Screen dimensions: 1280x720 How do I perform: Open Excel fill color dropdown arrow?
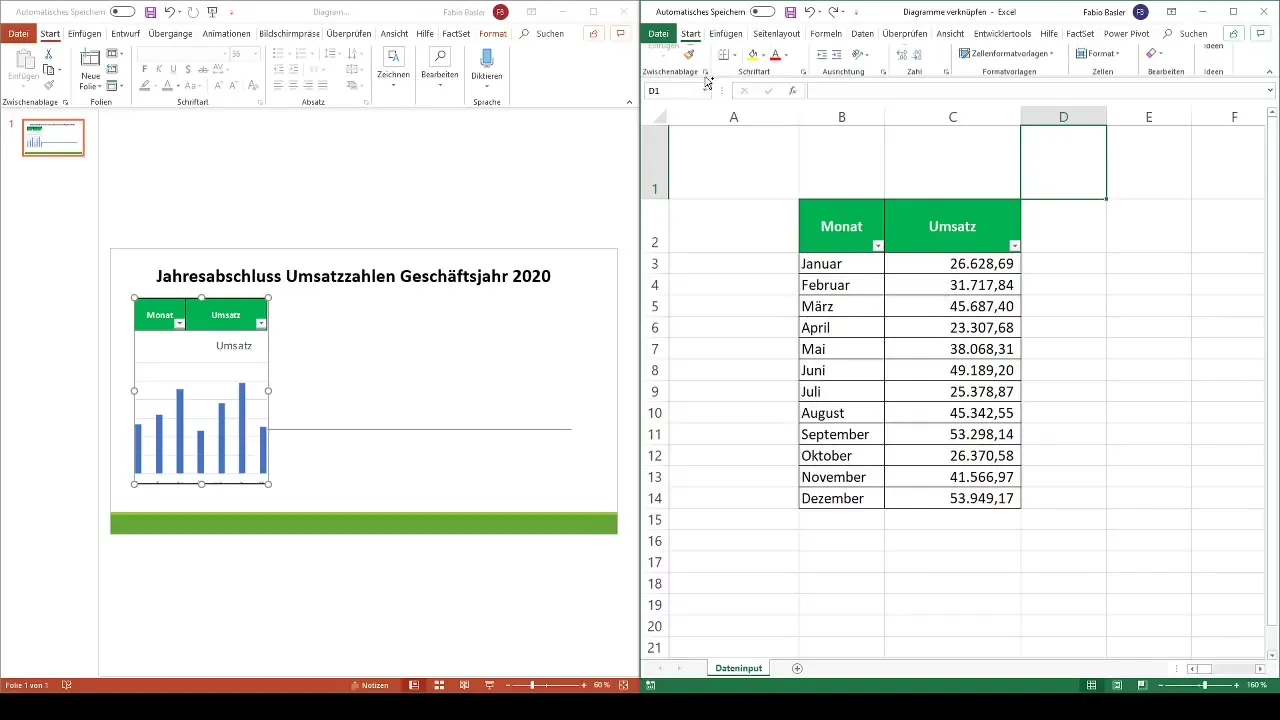763,55
